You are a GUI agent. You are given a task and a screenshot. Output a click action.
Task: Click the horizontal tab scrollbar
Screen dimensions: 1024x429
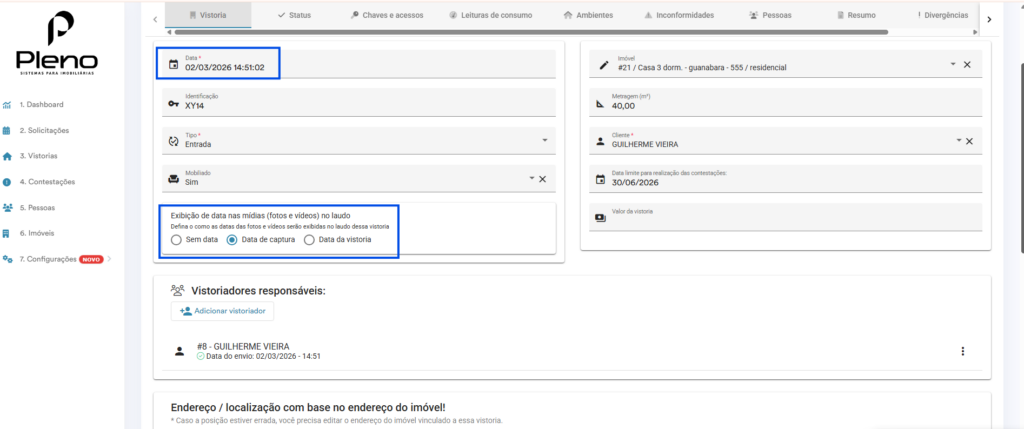[x=530, y=32]
